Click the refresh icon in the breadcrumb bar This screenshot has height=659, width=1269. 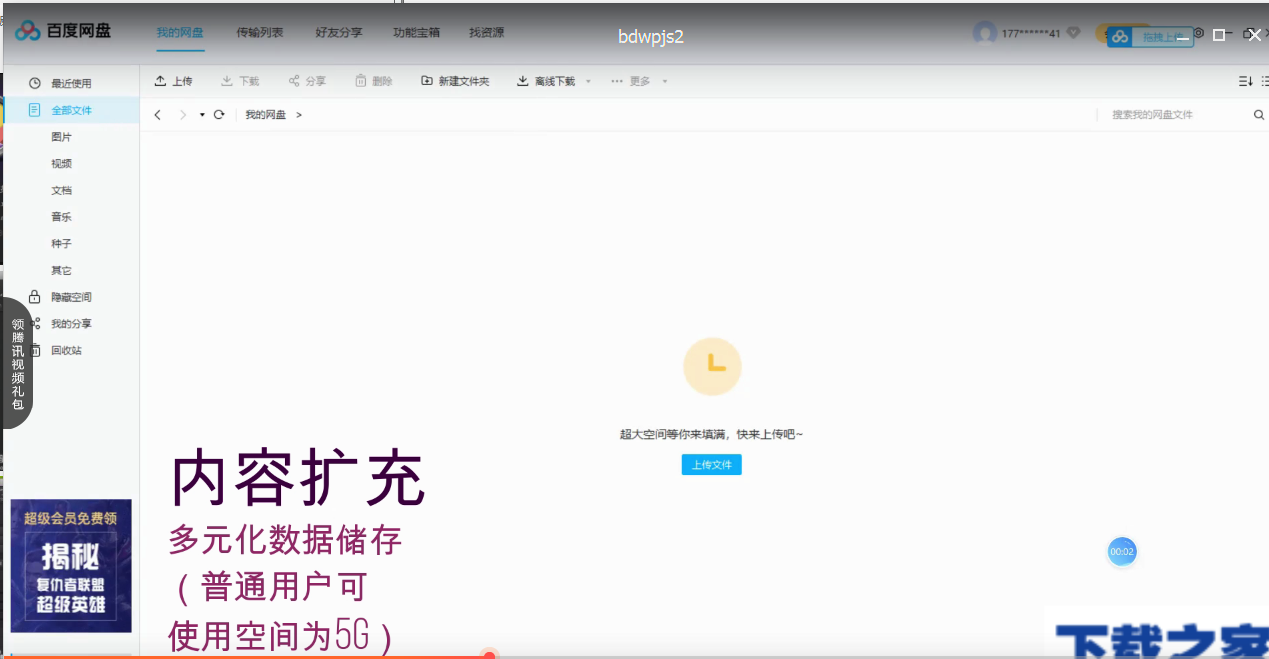click(x=219, y=114)
